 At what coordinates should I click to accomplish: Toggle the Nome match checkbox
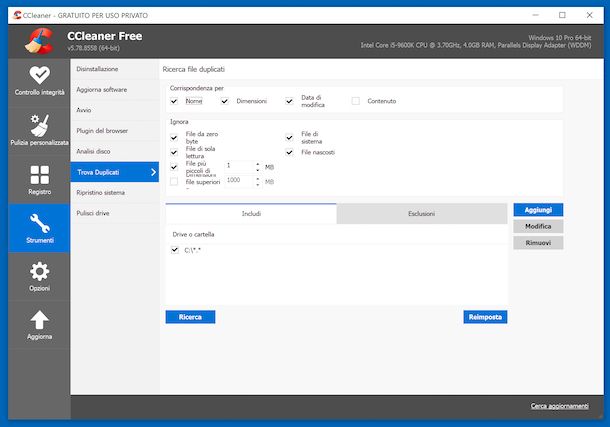tap(175, 101)
